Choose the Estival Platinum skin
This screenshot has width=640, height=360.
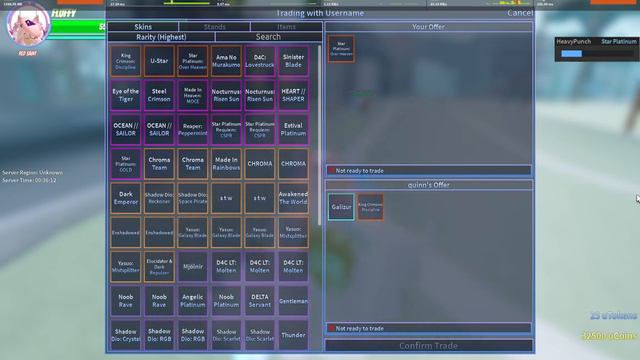point(293,129)
